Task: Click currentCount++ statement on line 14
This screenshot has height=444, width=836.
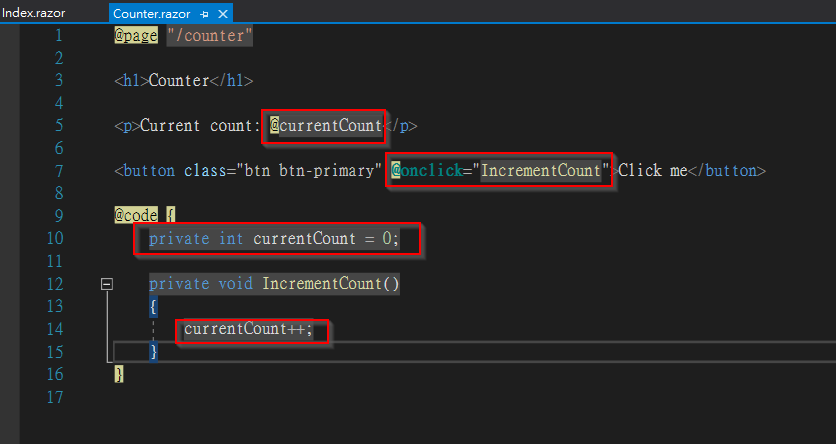Action: pos(248,329)
